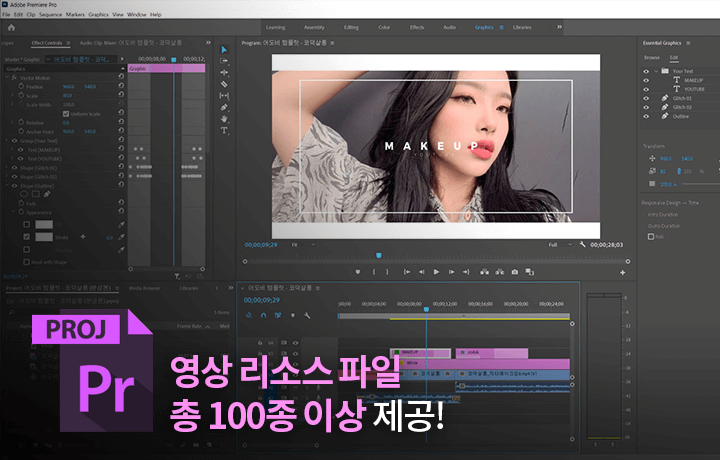Click the Stroke color swatch
The image size is (720, 460).
[x=44, y=237]
